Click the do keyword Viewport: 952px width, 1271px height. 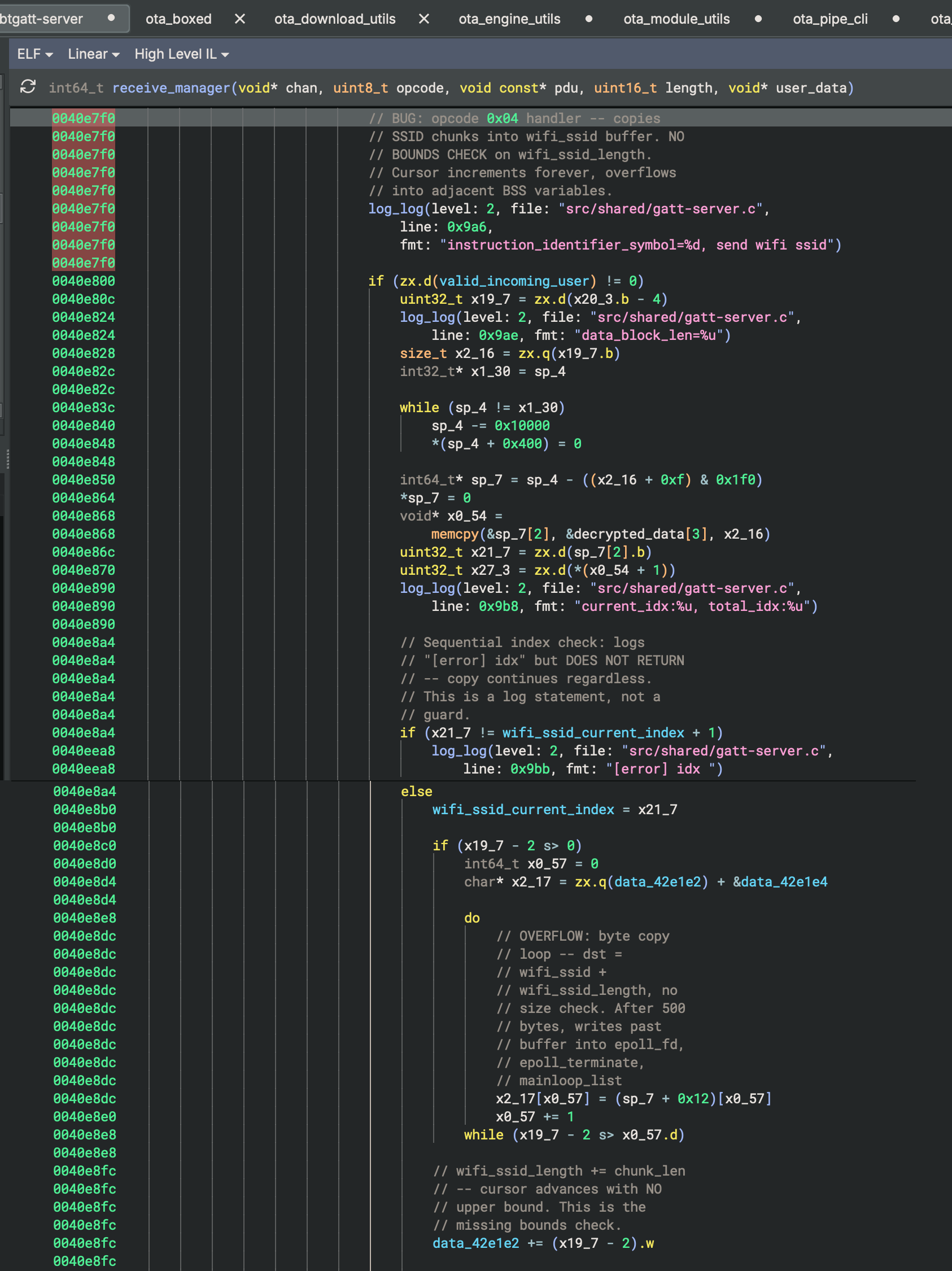point(471,918)
